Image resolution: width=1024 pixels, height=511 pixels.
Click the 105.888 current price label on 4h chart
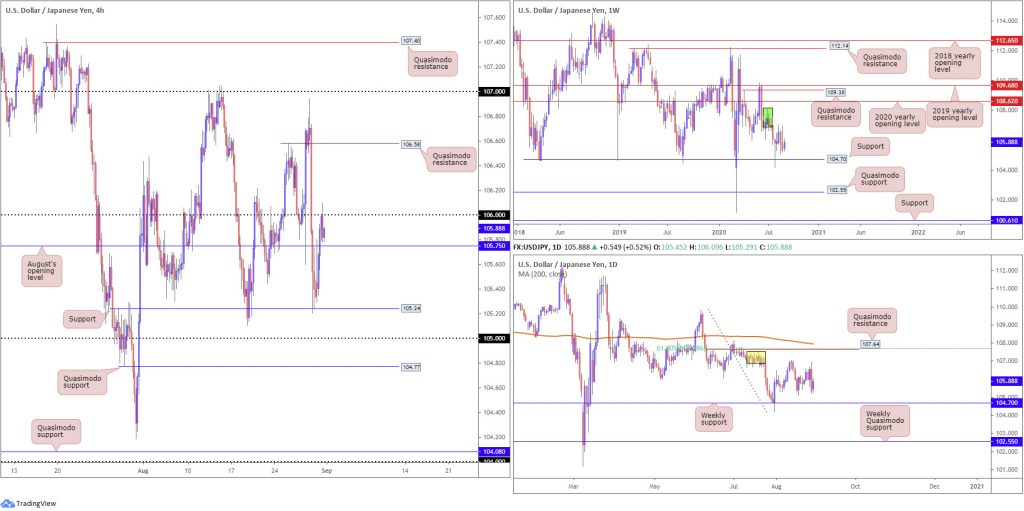point(493,228)
